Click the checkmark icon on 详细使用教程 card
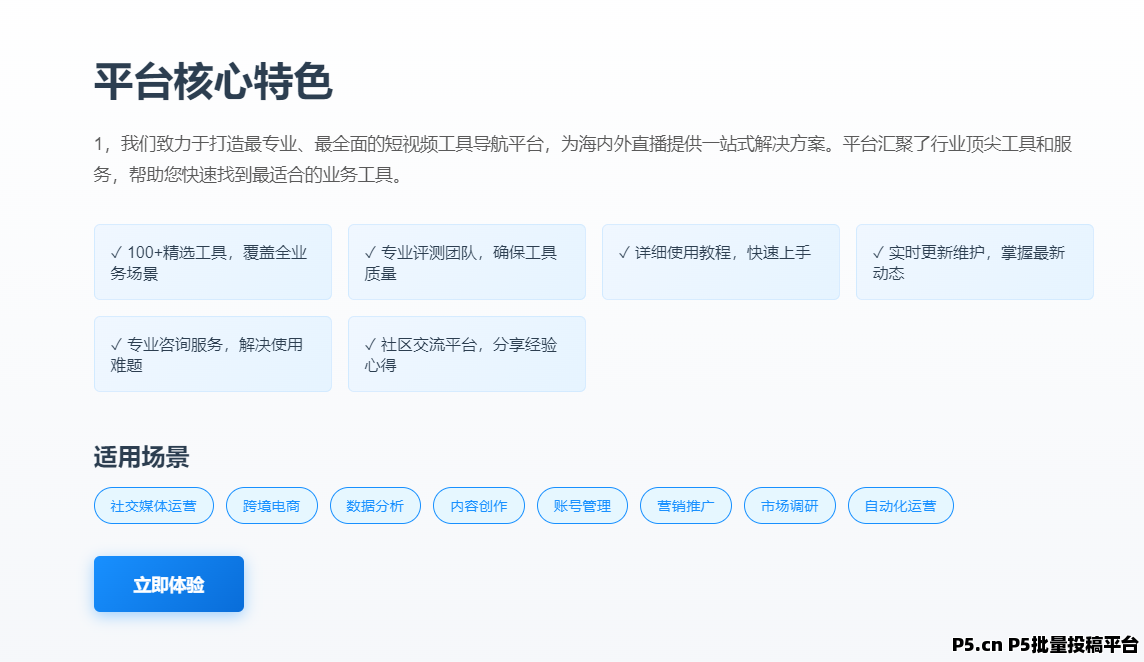This screenshot has width=1144, height=662. [623, 251]
